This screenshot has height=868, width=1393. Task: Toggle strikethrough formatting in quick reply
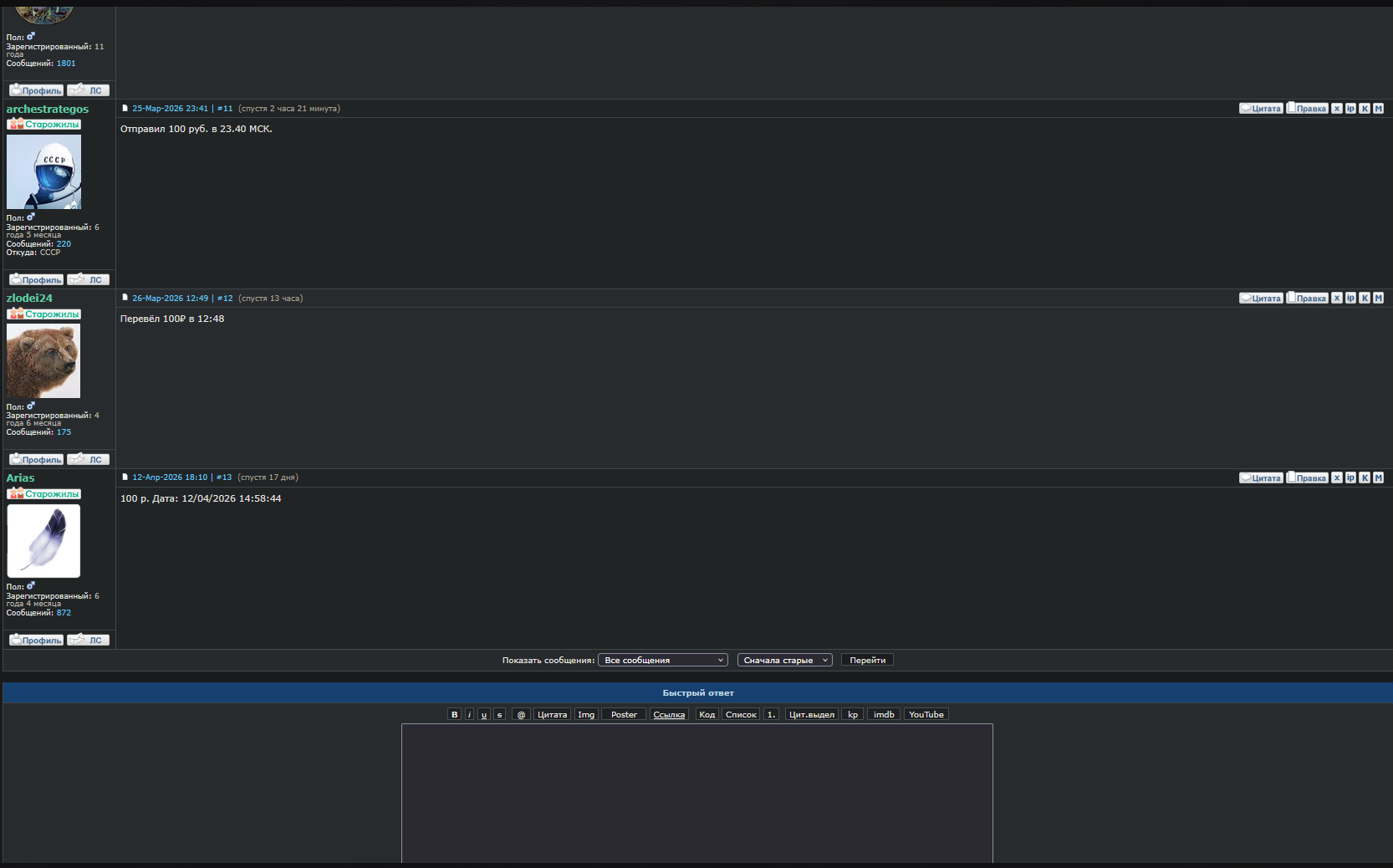(x=499, y=714)
